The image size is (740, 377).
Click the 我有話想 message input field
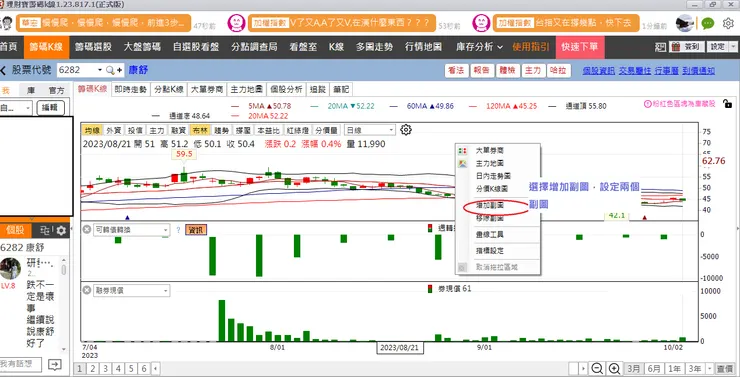(x=21, y=364)
